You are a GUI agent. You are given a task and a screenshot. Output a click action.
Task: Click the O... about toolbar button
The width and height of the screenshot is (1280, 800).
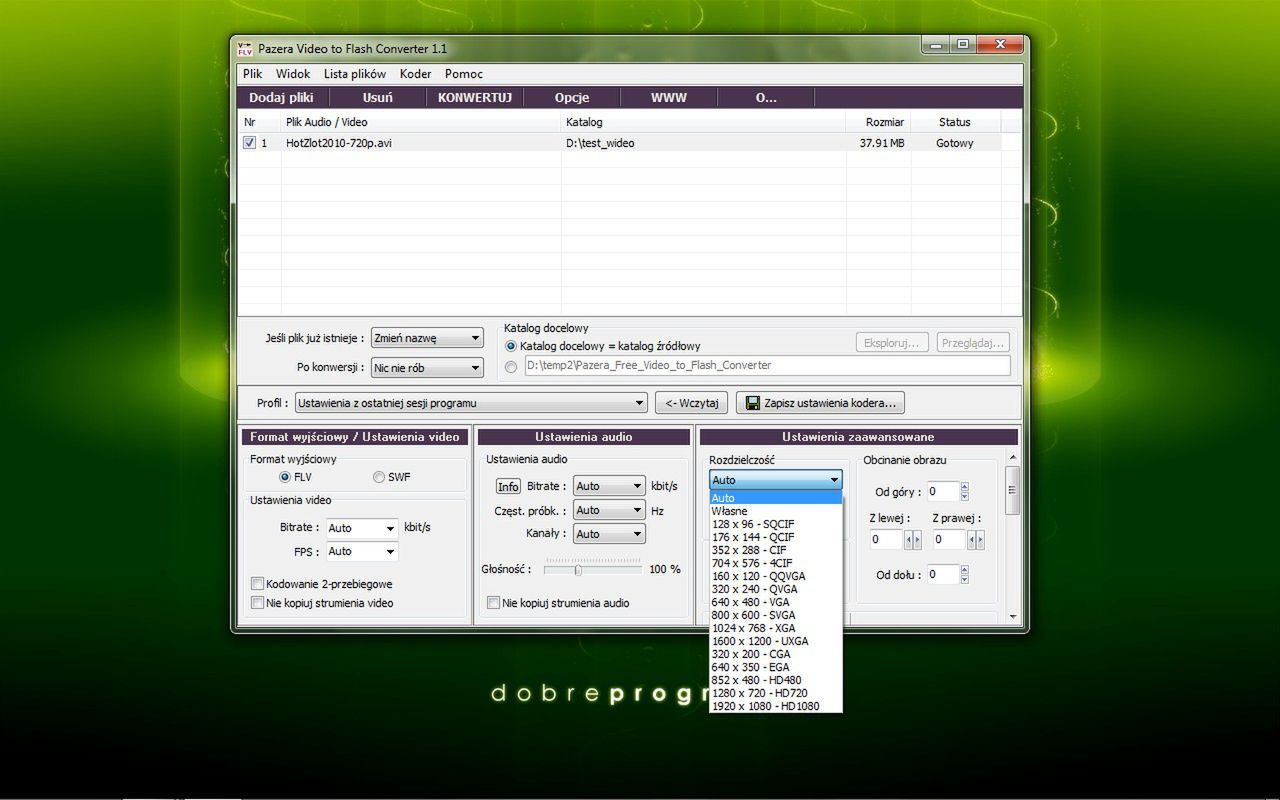click(766, 97)
